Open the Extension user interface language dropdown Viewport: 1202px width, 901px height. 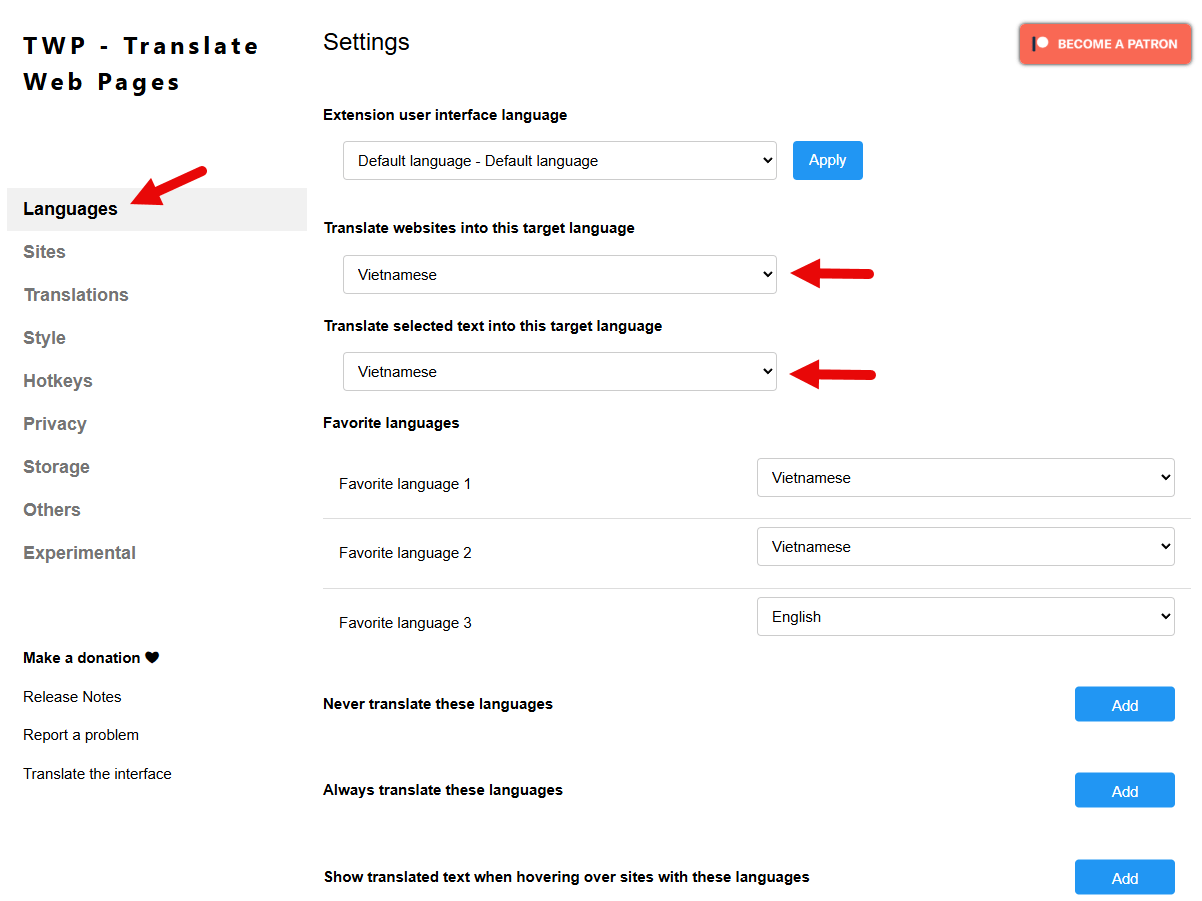(x=560, y=161)
